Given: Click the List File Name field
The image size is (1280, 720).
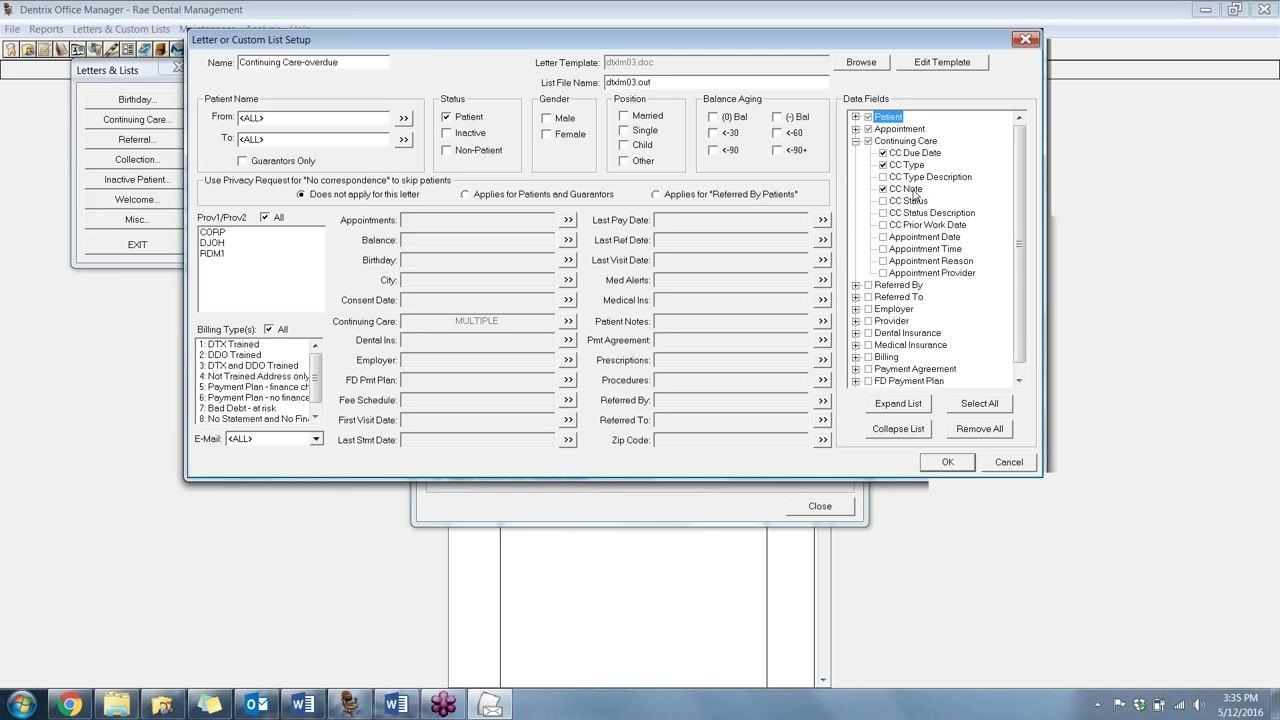Looking at the screenshot, I should 716,82.
